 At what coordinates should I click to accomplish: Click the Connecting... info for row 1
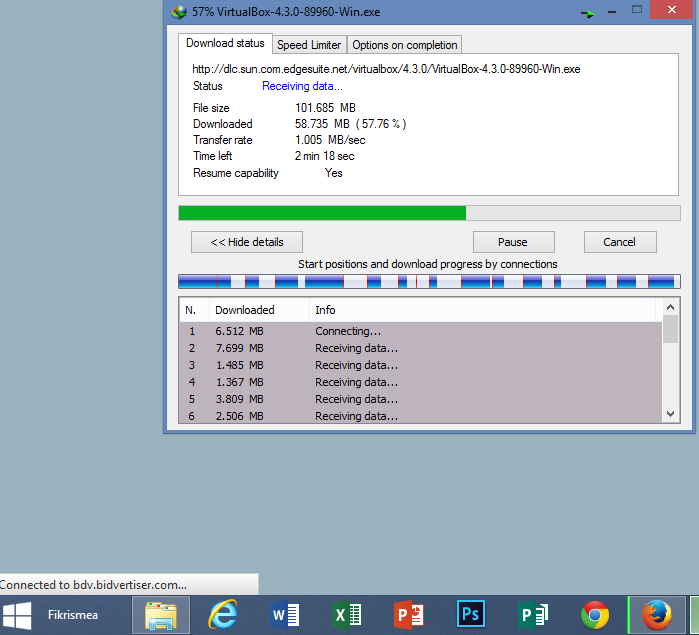pos(348,331)
